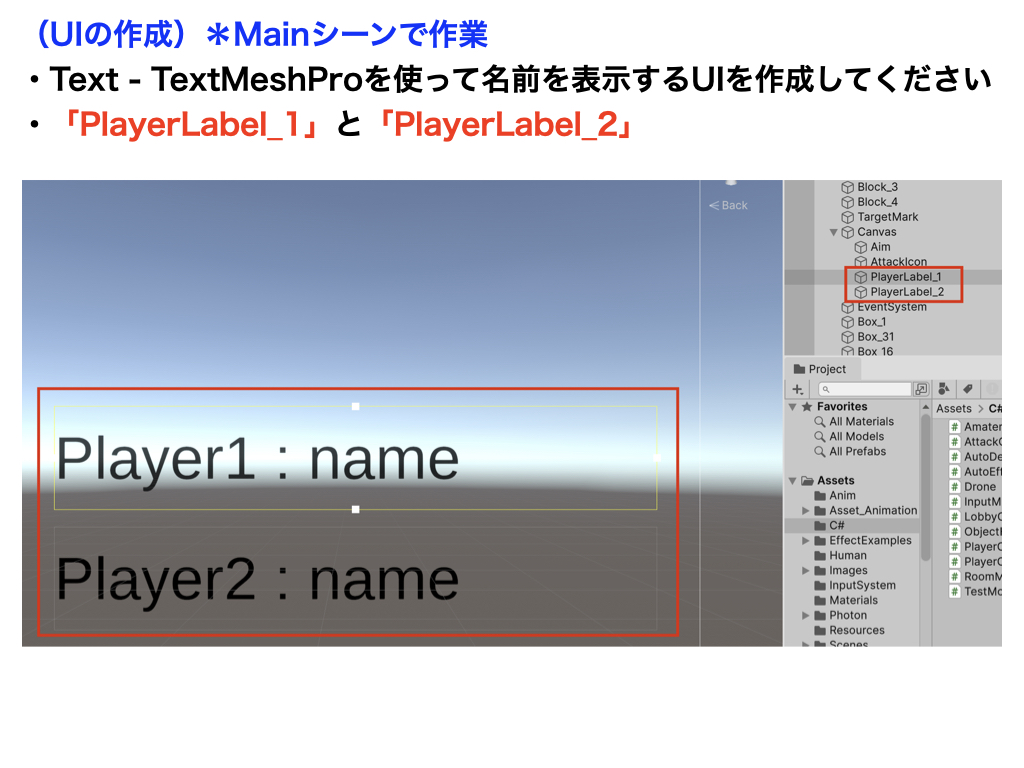
Task: Select AttackIcon in the hierarchy
Action: click(x=898, y=262)
